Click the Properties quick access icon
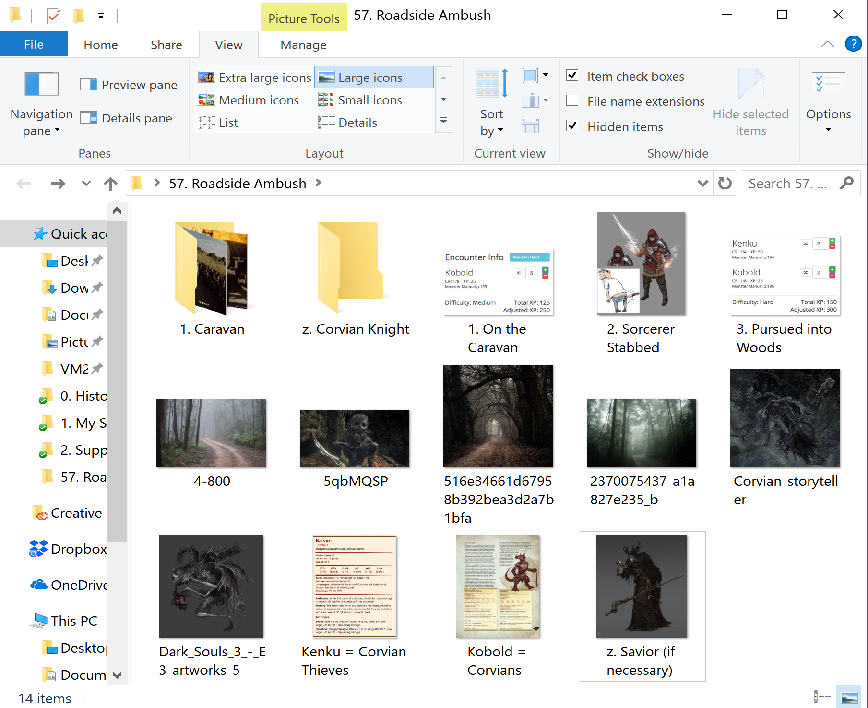Screen dimensions: 868x708 (x=53, y=15)
